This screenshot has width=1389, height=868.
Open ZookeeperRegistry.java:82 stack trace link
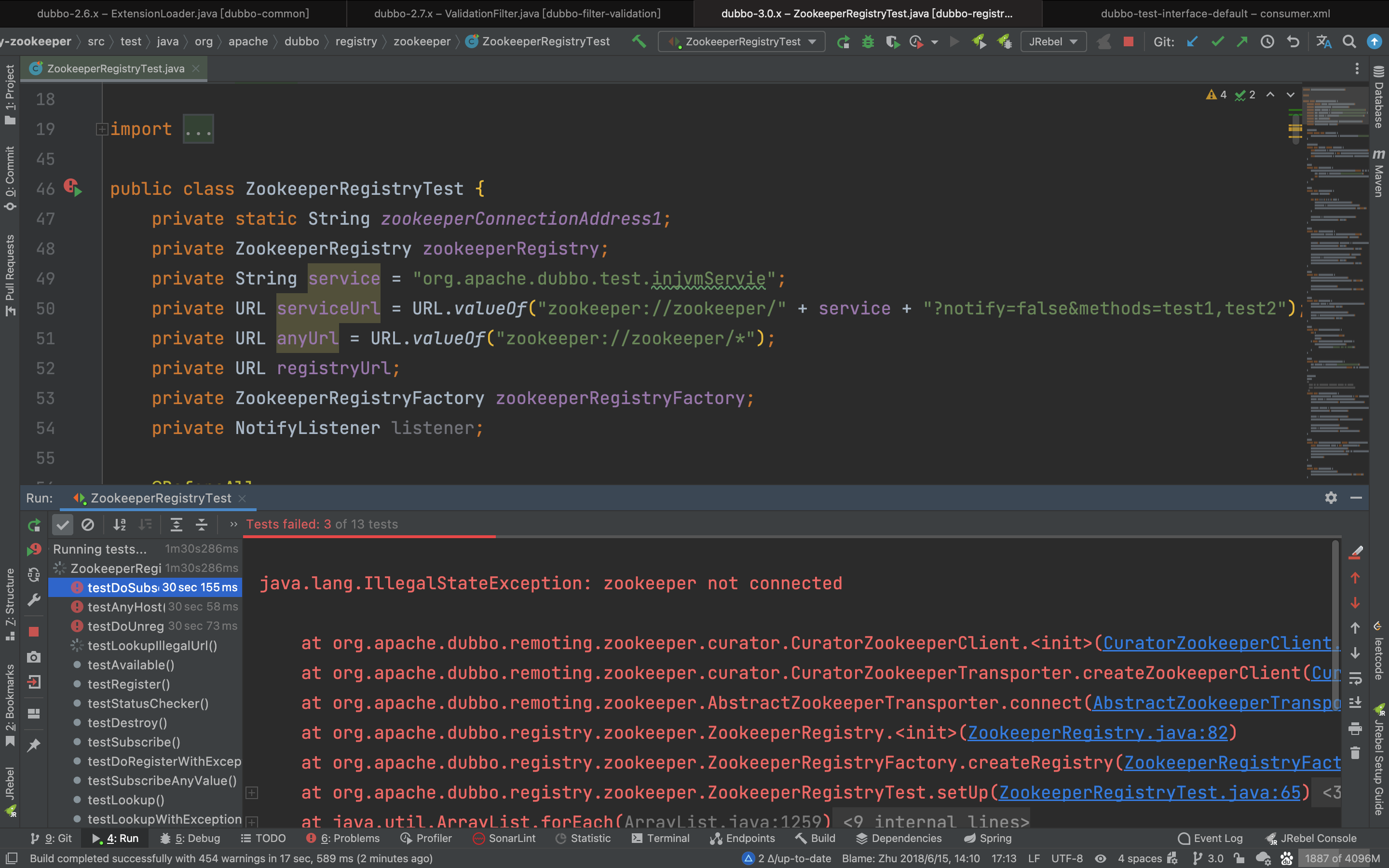[1097, 732]
